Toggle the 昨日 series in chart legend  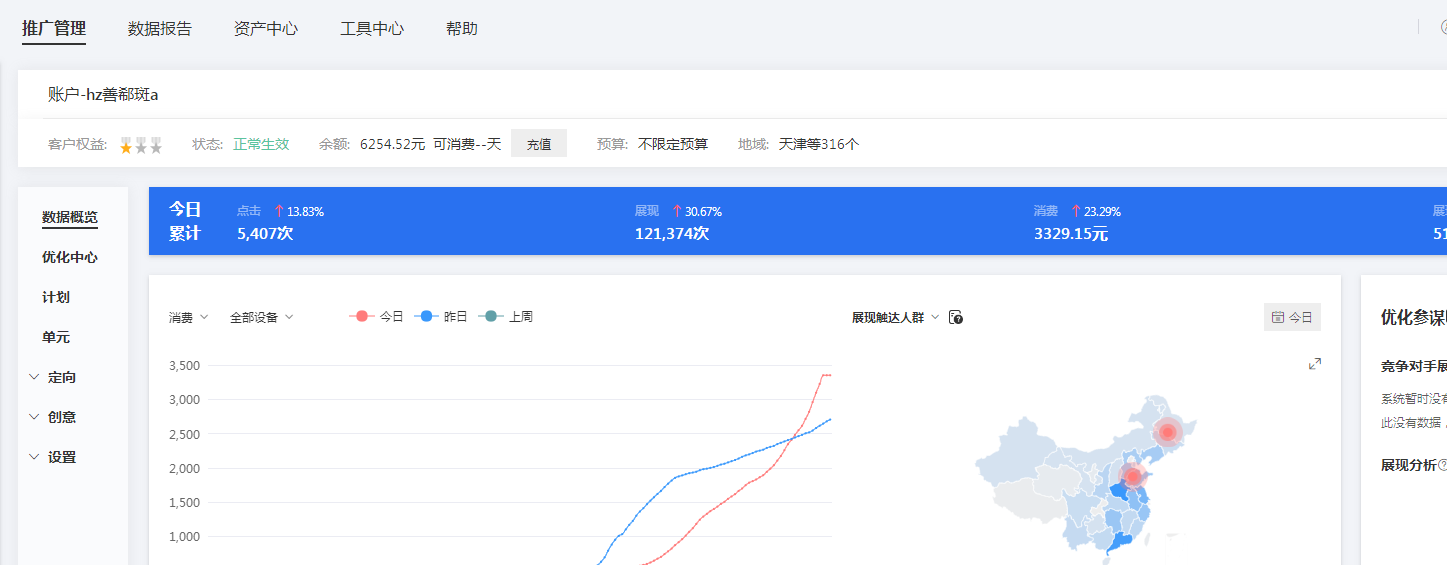click(440, 317)
